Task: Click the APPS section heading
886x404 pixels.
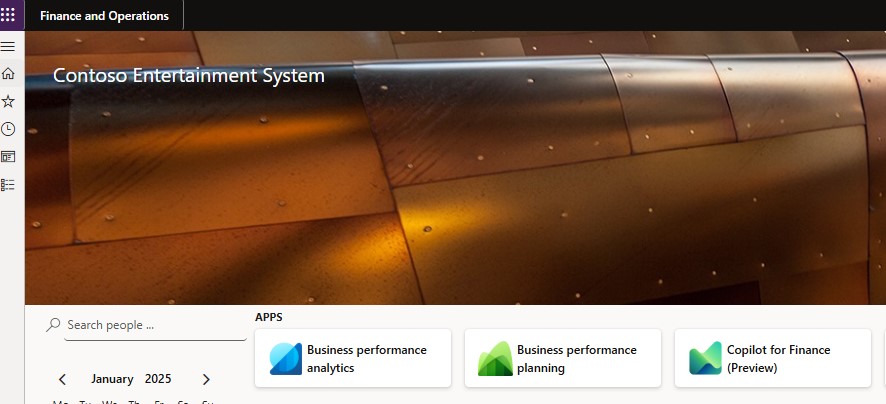Action: pos(269,317)
